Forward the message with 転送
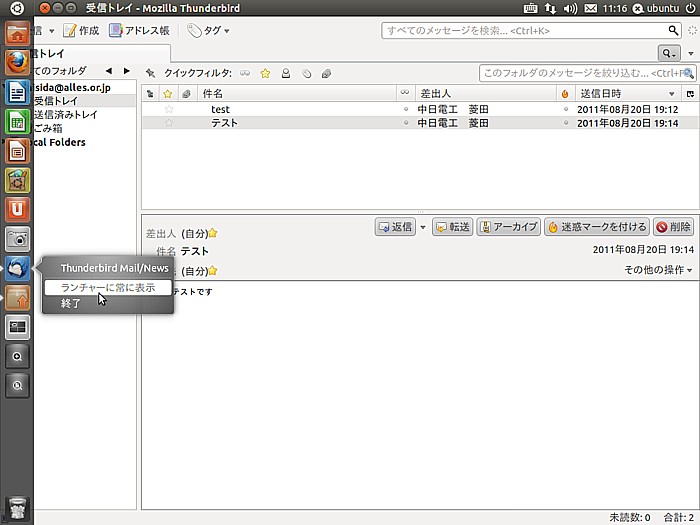 [x=453, y=227]
